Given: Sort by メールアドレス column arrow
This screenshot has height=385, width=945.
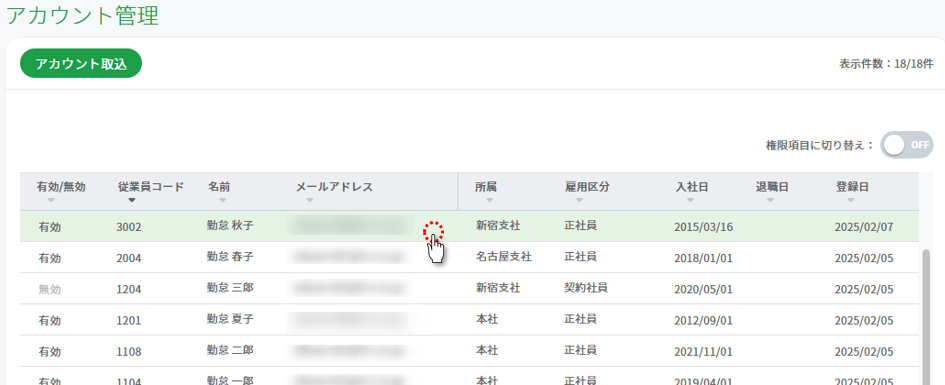Looking at the screenshot, I should [309, 200].
